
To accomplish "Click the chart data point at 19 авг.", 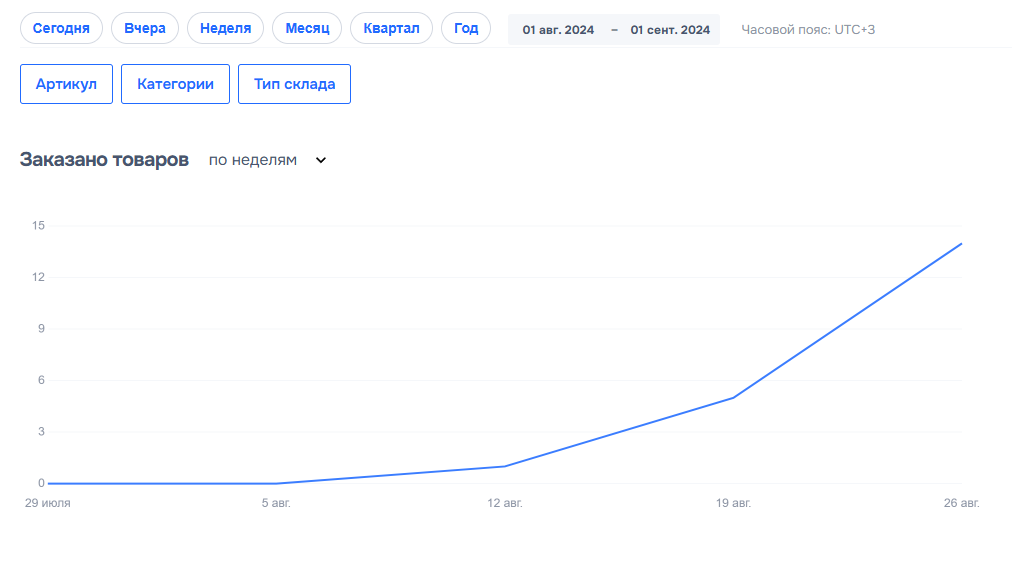I will 734,397.
